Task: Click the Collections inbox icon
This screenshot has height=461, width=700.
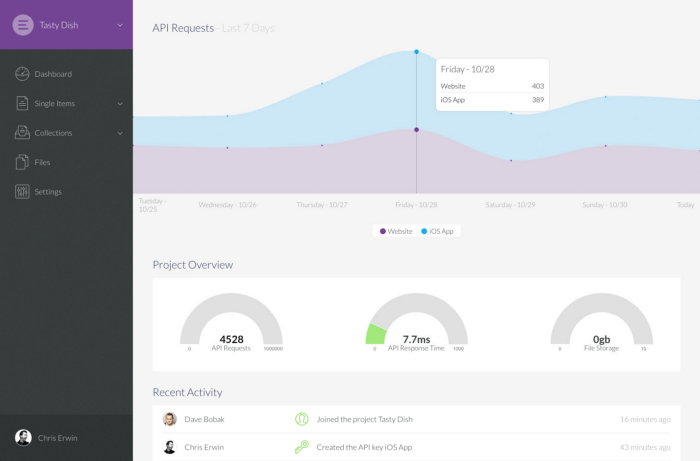Action: click(x=22, y=133)
